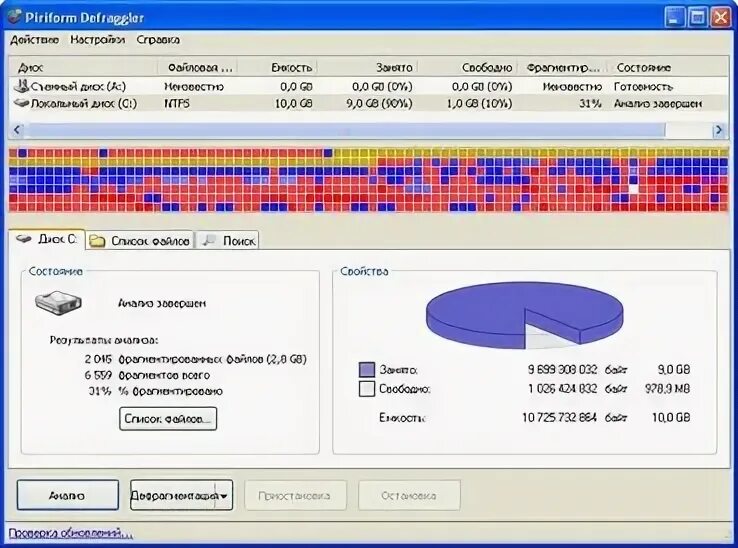Sort by the Свободно column header
Screen dimensions: 738x548
(x=467, y=67)
